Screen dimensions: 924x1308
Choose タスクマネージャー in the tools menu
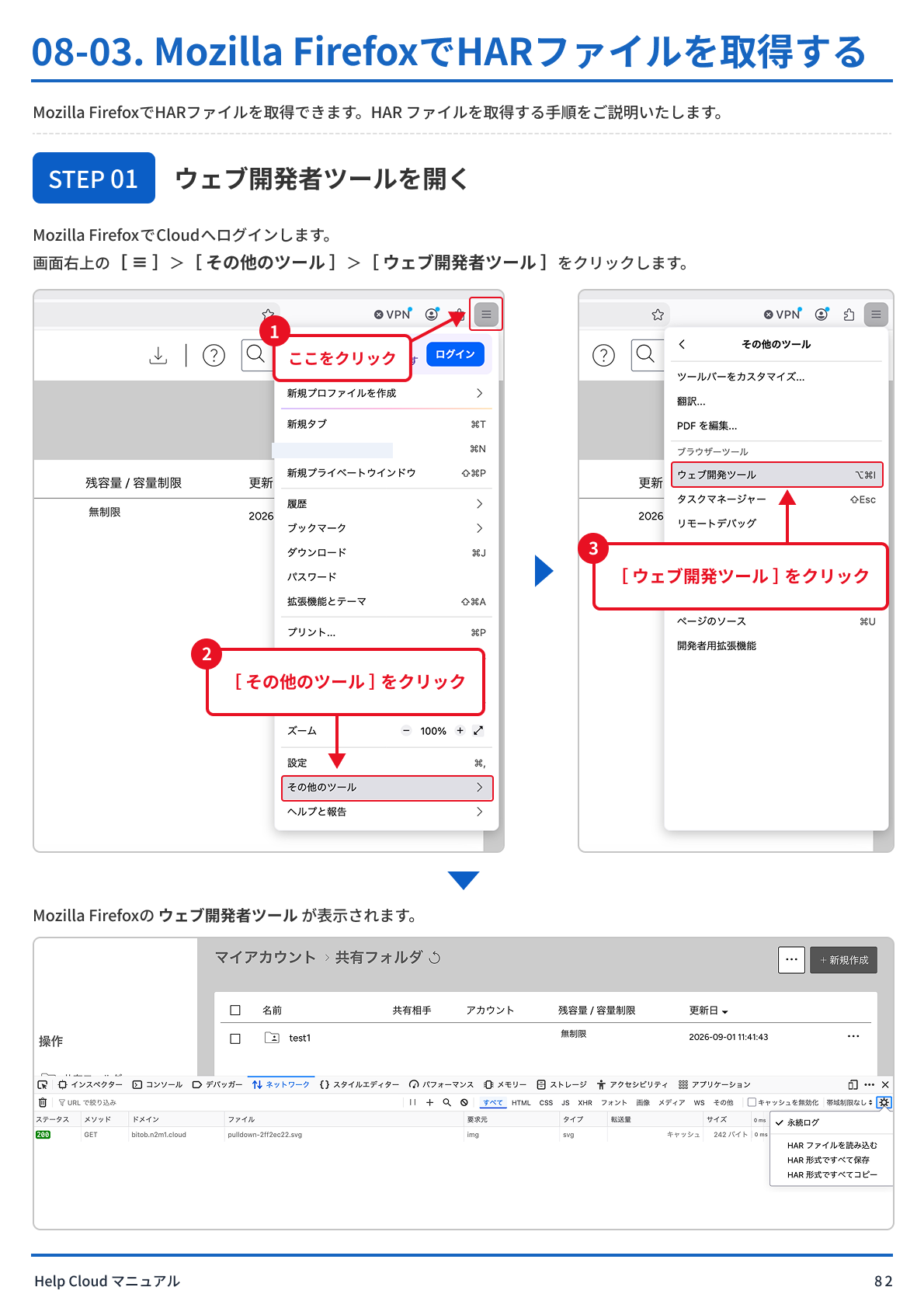click(x=776, y=499)
